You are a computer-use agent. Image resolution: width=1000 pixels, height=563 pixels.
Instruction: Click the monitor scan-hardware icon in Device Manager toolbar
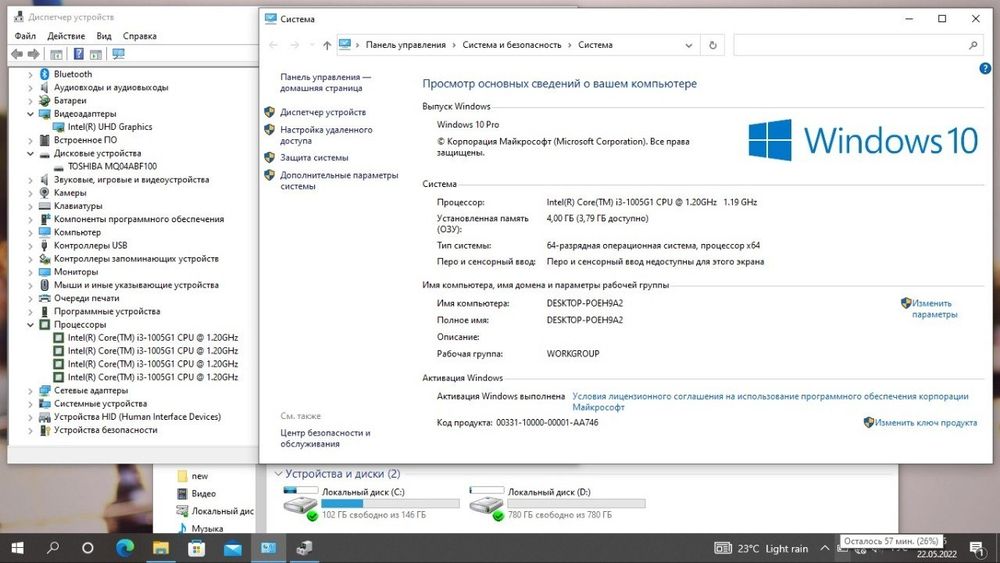[x=119, y=54]
